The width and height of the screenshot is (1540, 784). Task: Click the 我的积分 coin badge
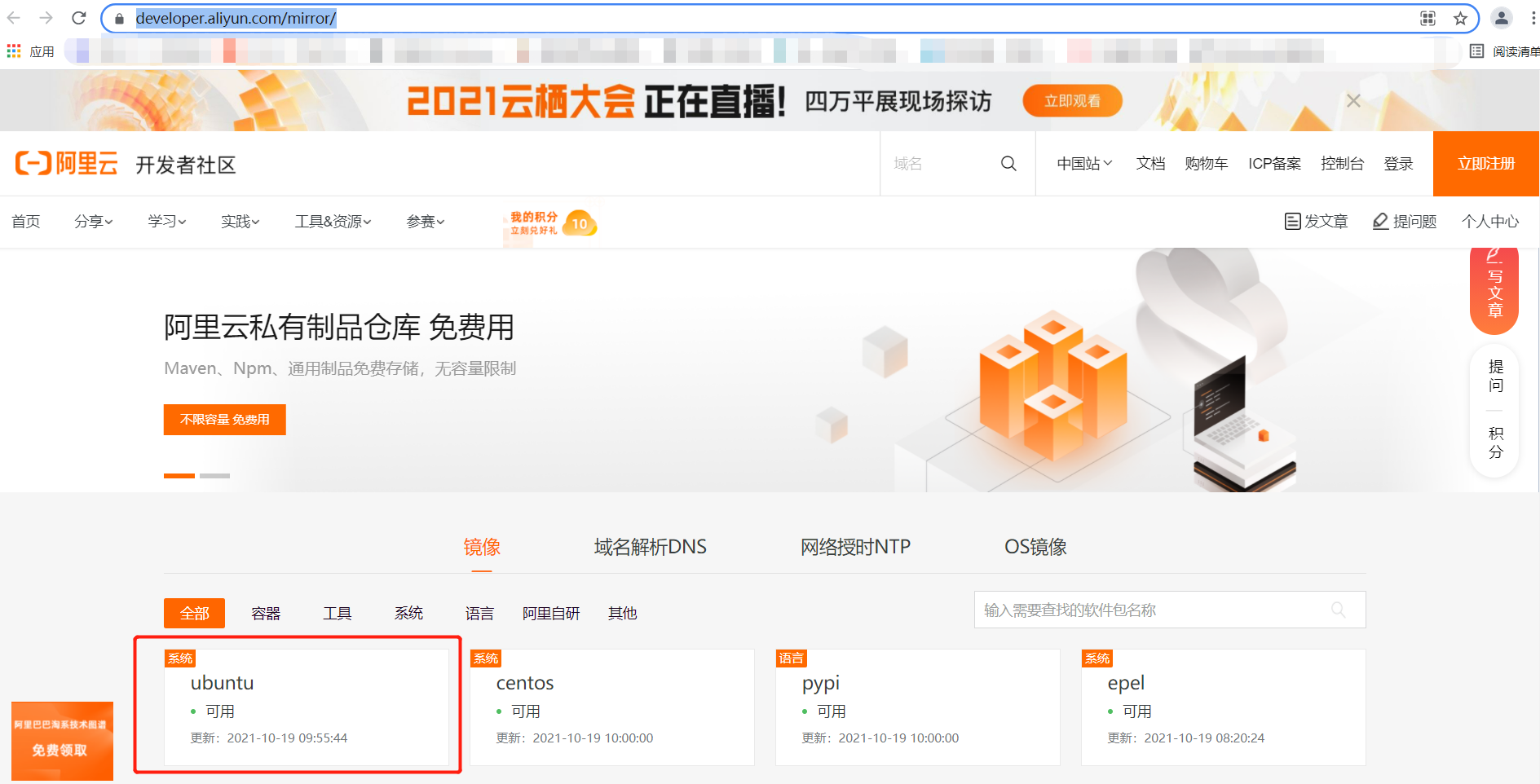[x=580, y=223]
